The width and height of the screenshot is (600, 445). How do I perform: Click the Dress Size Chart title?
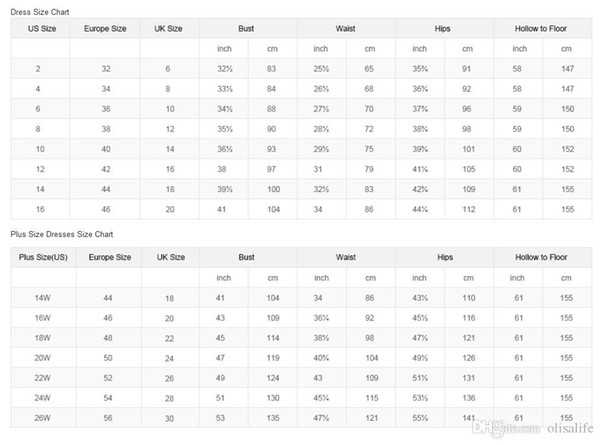tap(40, 12)
